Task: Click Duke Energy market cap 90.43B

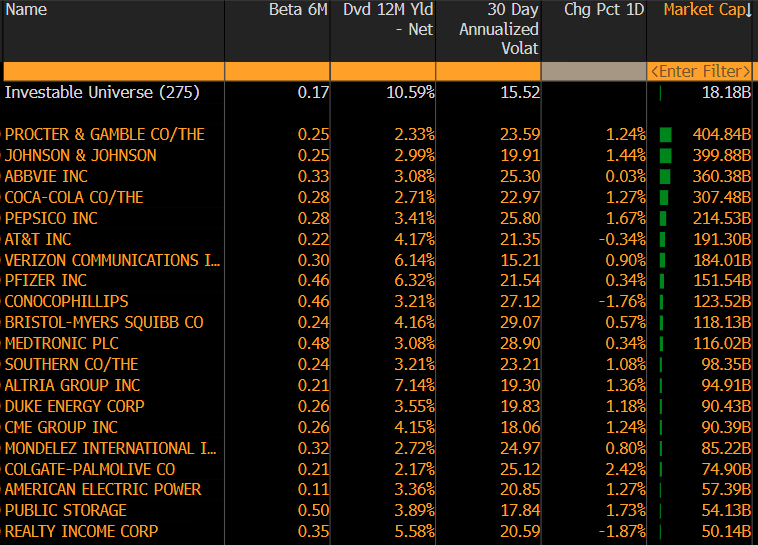Action: point(726,406)
